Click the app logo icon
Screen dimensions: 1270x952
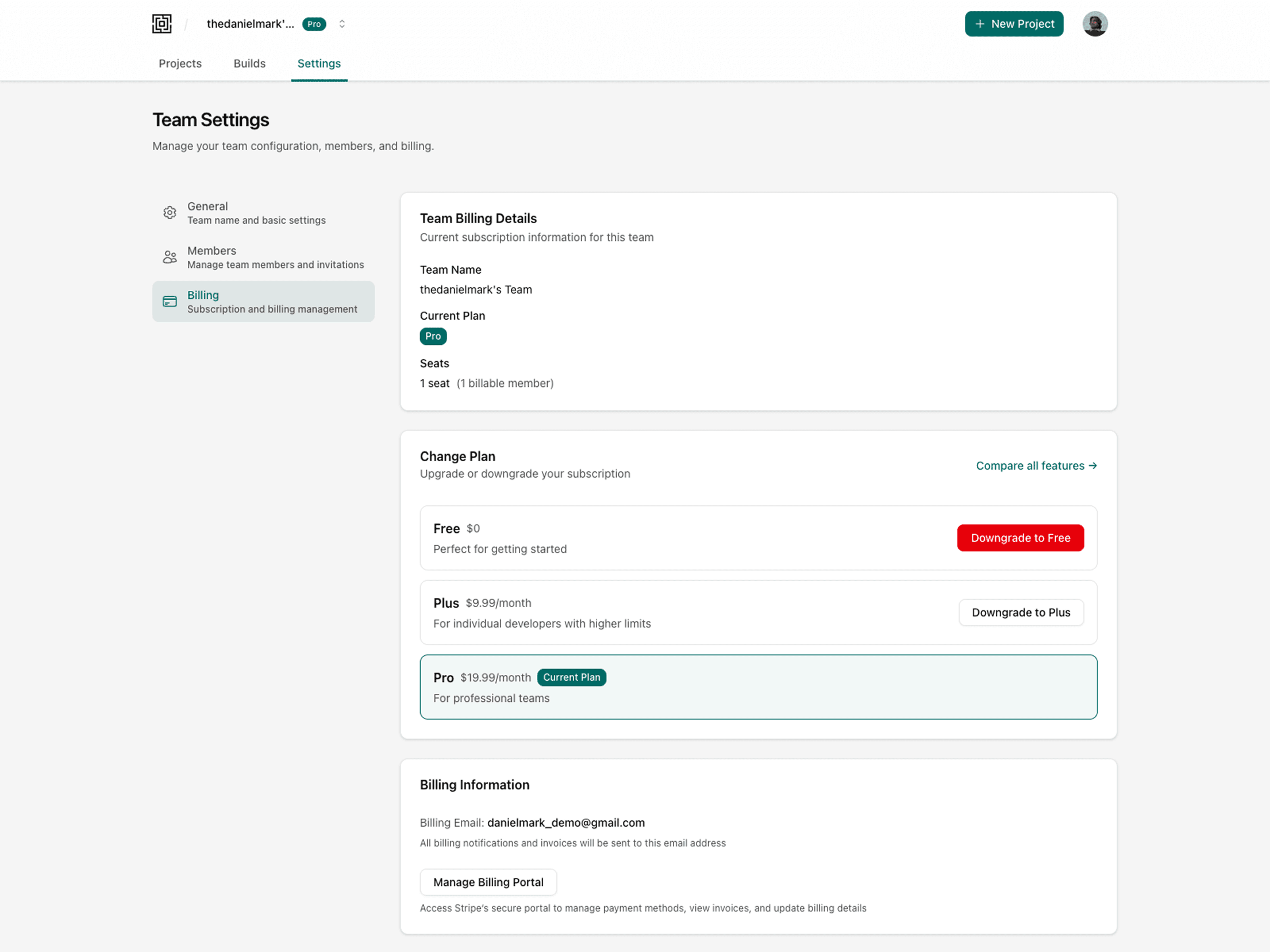[162, 23]
